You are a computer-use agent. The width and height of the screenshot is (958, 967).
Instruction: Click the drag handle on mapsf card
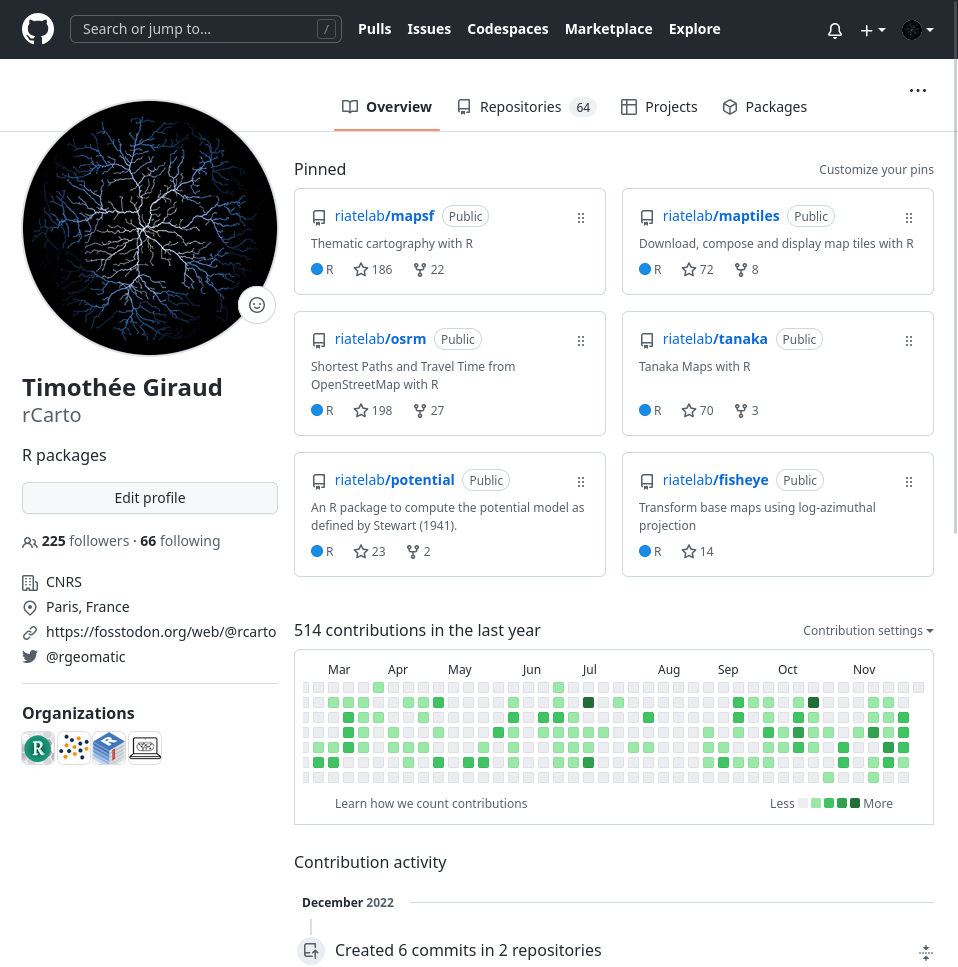(x=581, y=217)
